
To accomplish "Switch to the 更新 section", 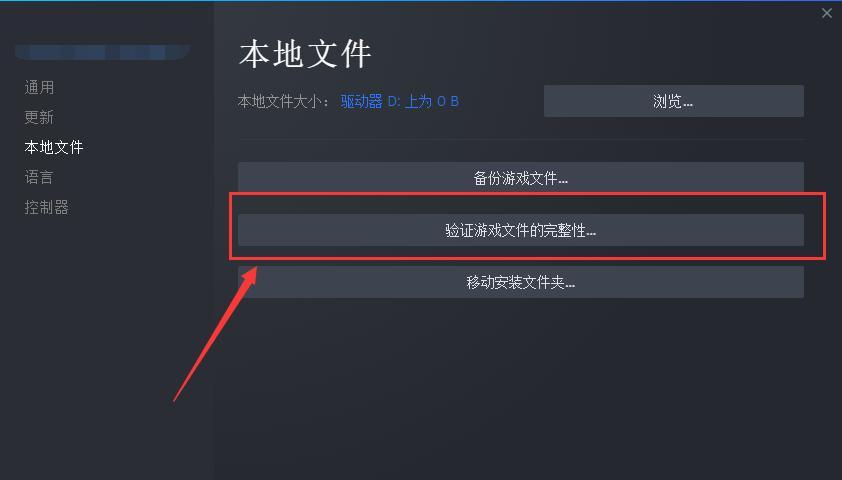I will (39, 117).
